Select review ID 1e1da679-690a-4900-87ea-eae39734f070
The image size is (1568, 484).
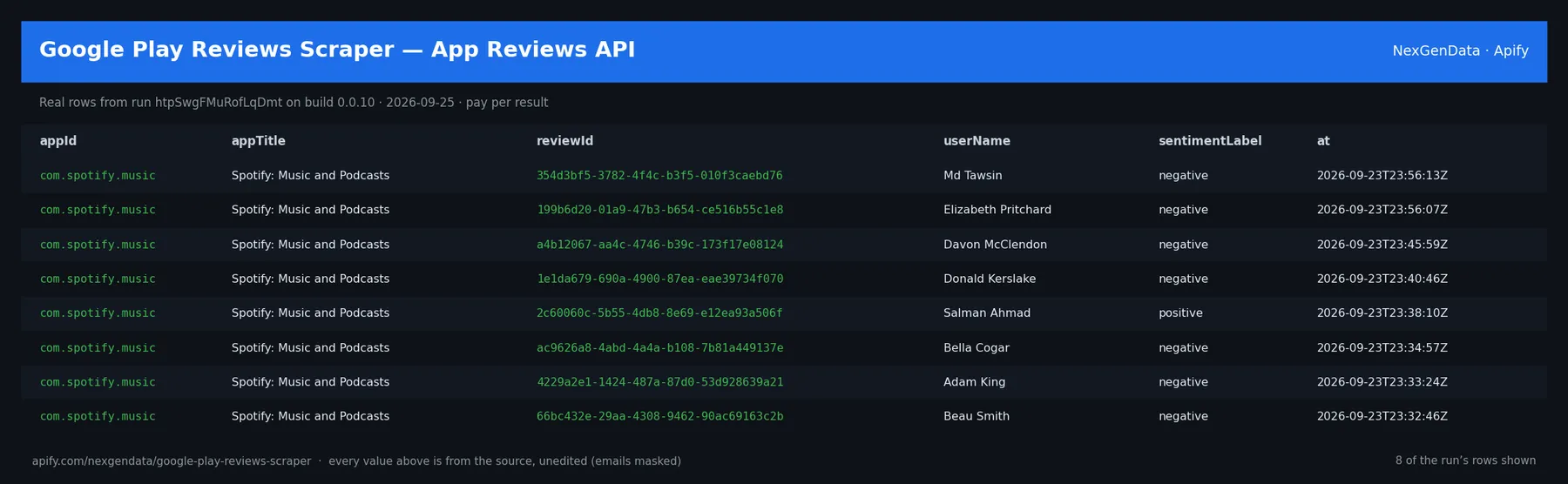pyautogui.click(x=659, y=279)
